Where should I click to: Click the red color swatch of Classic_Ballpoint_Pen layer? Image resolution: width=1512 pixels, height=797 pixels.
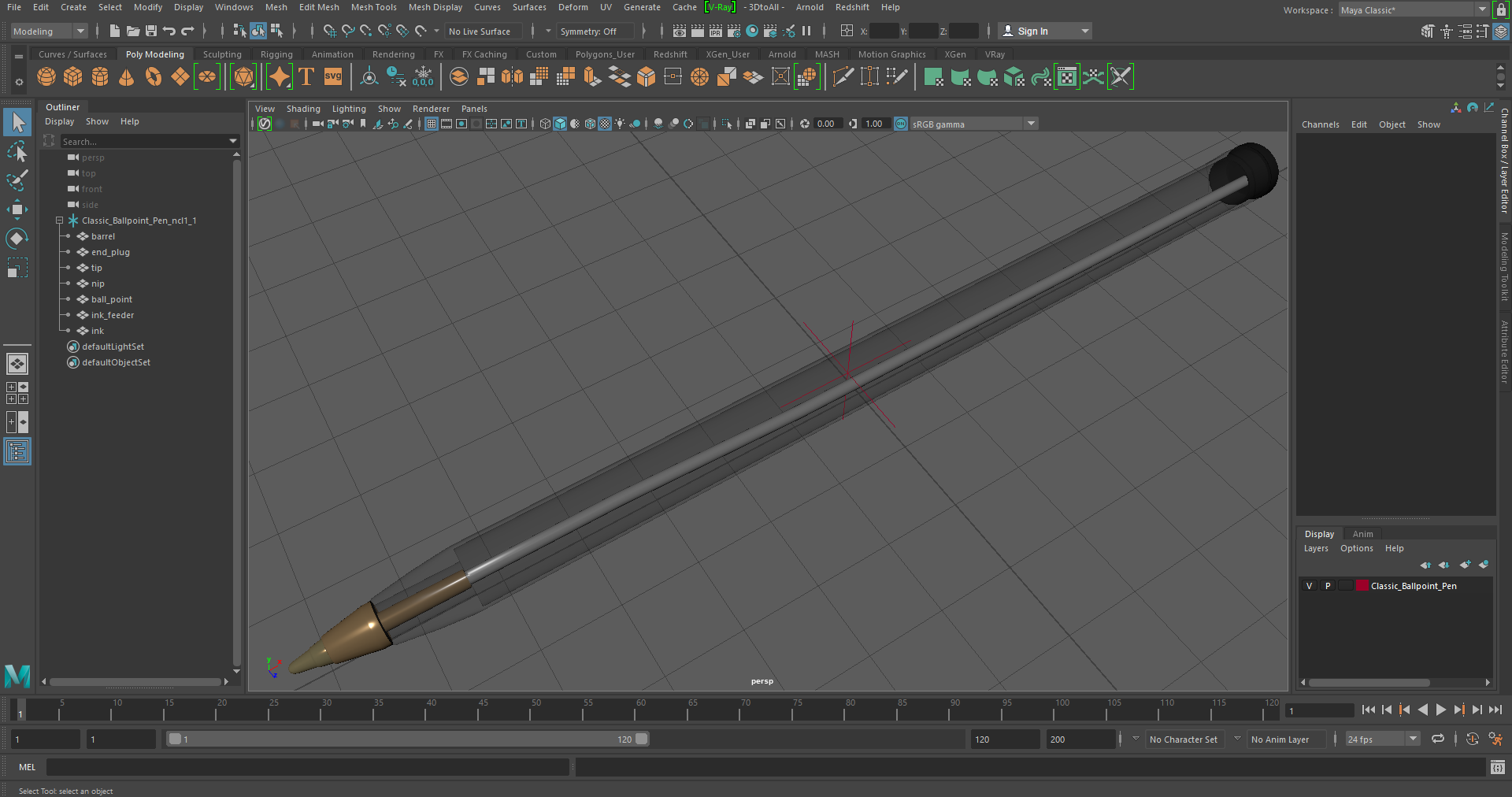[x=1362, y=586]
